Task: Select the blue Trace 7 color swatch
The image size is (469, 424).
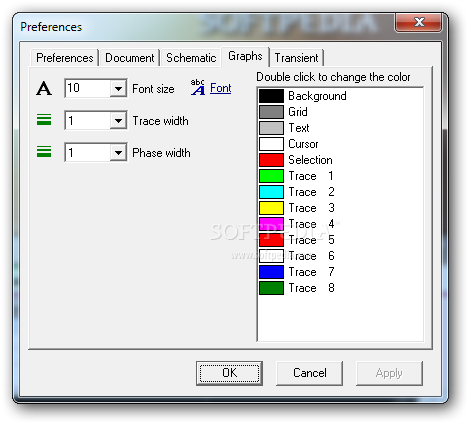Action: [271, 272]
